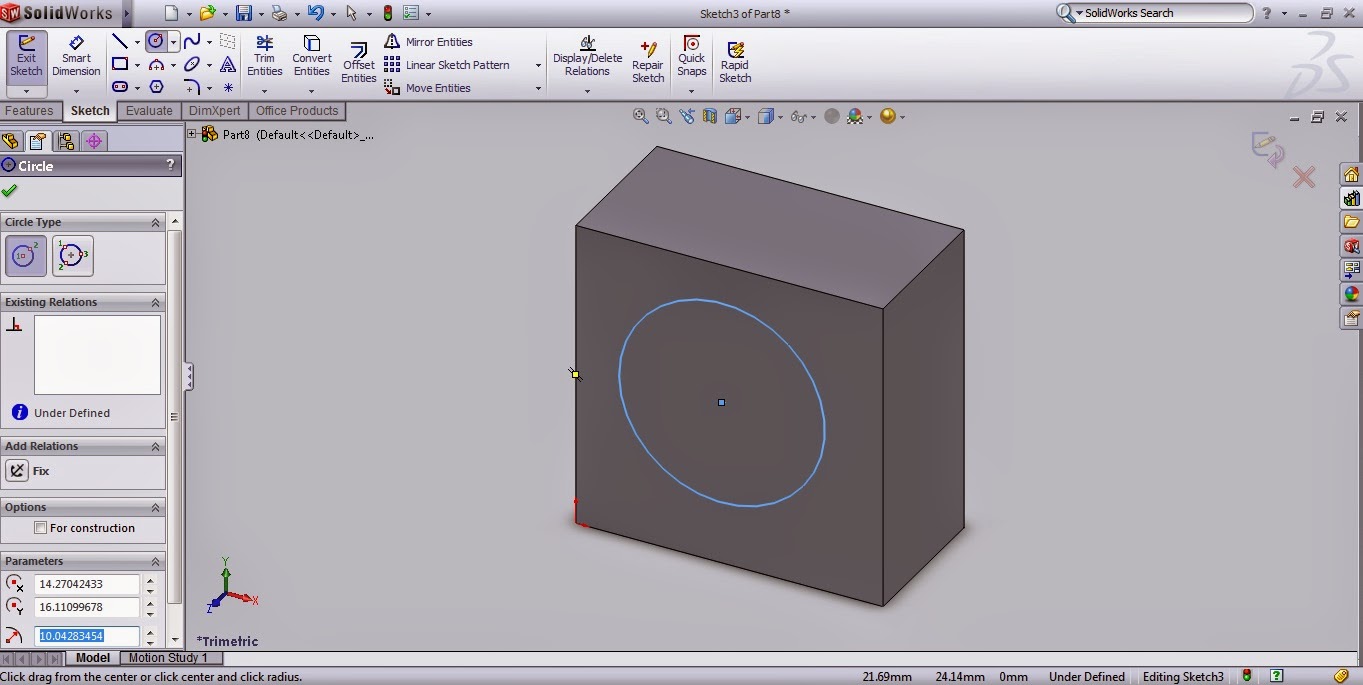Expand the Linear Sketch Pattern dropdown
This screenshot has width=1363, height=685.
(538, 66)
